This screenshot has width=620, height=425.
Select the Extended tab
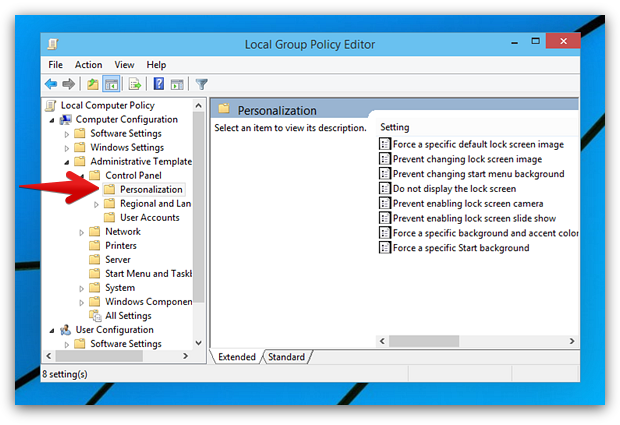pos(237,357)
